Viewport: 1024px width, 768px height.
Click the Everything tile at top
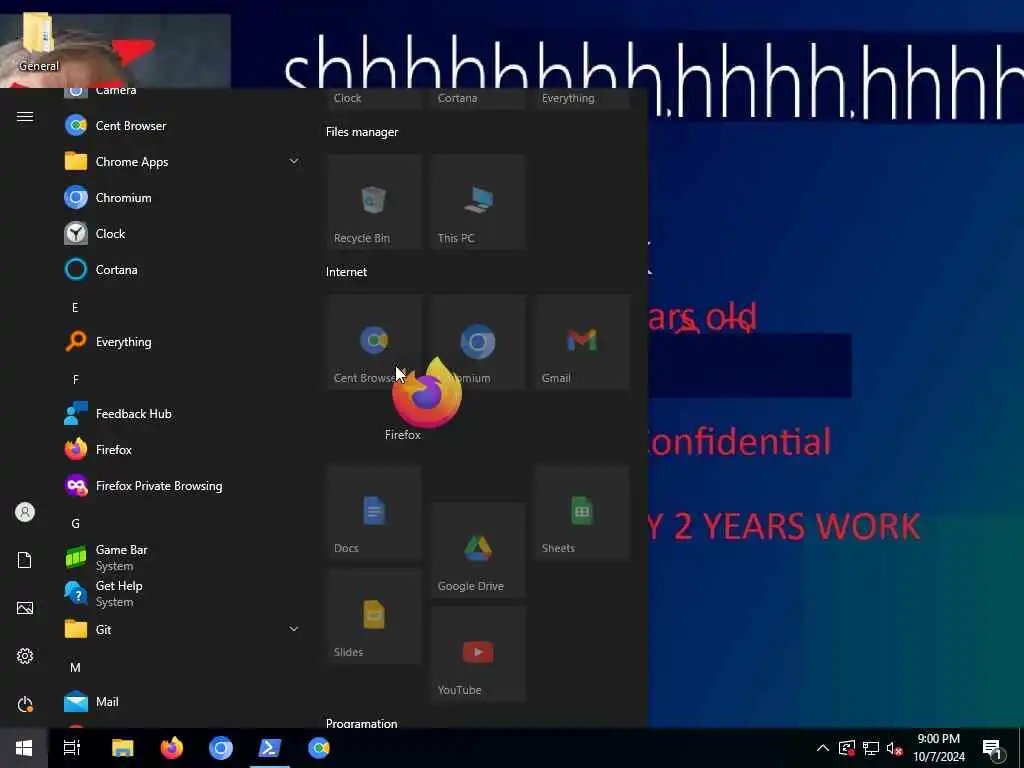click(582, 98)
